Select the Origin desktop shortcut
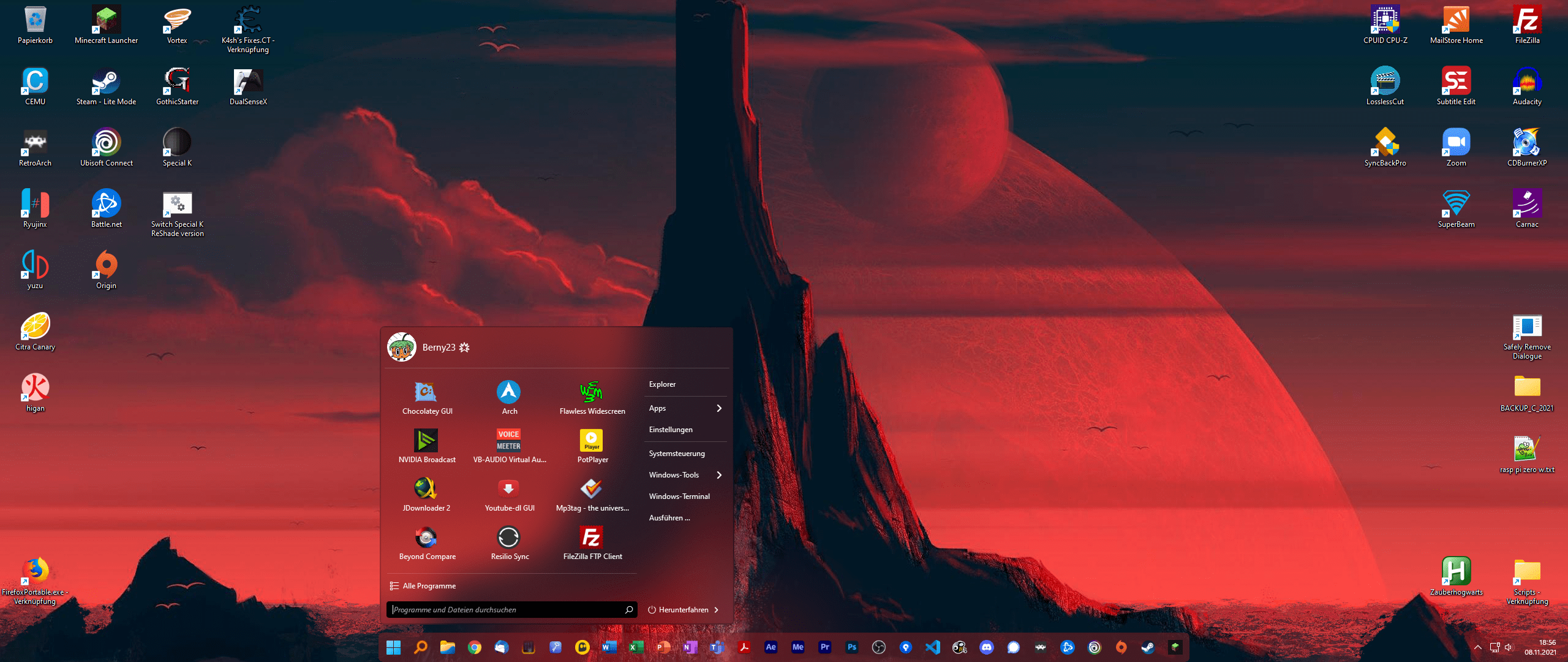This screenshot has width=1568, height=662. [106, 270]
